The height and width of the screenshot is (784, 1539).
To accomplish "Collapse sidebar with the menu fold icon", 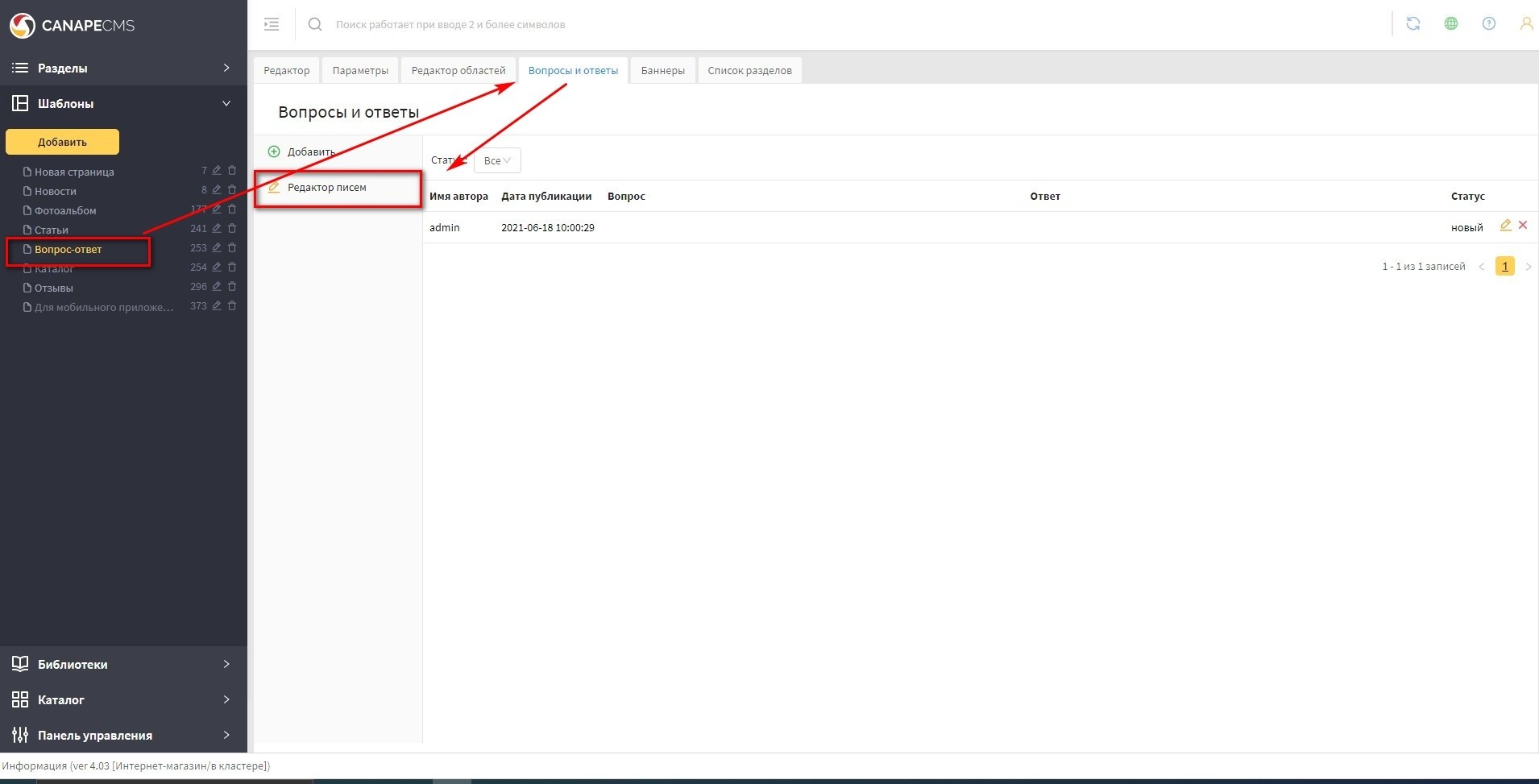I will tap(272, 24).
